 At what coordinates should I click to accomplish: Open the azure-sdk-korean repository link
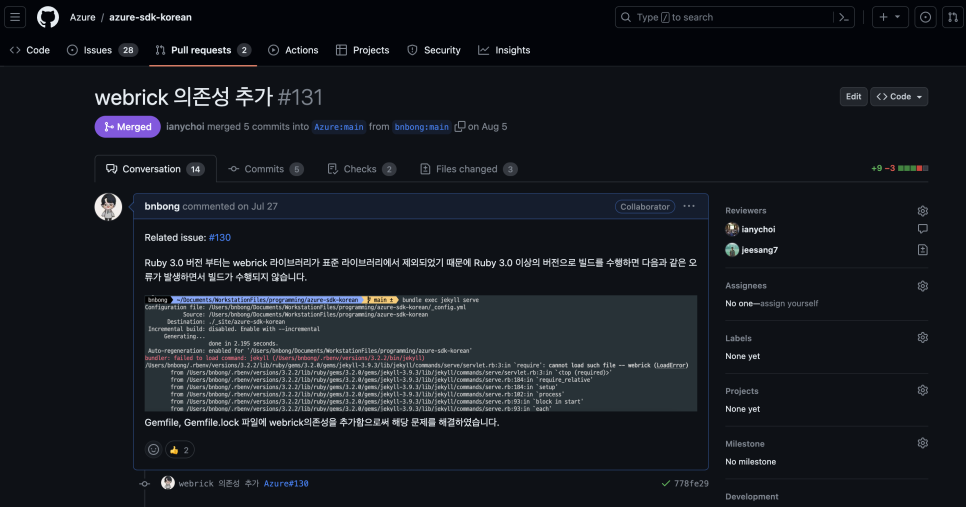click(150, 17)
